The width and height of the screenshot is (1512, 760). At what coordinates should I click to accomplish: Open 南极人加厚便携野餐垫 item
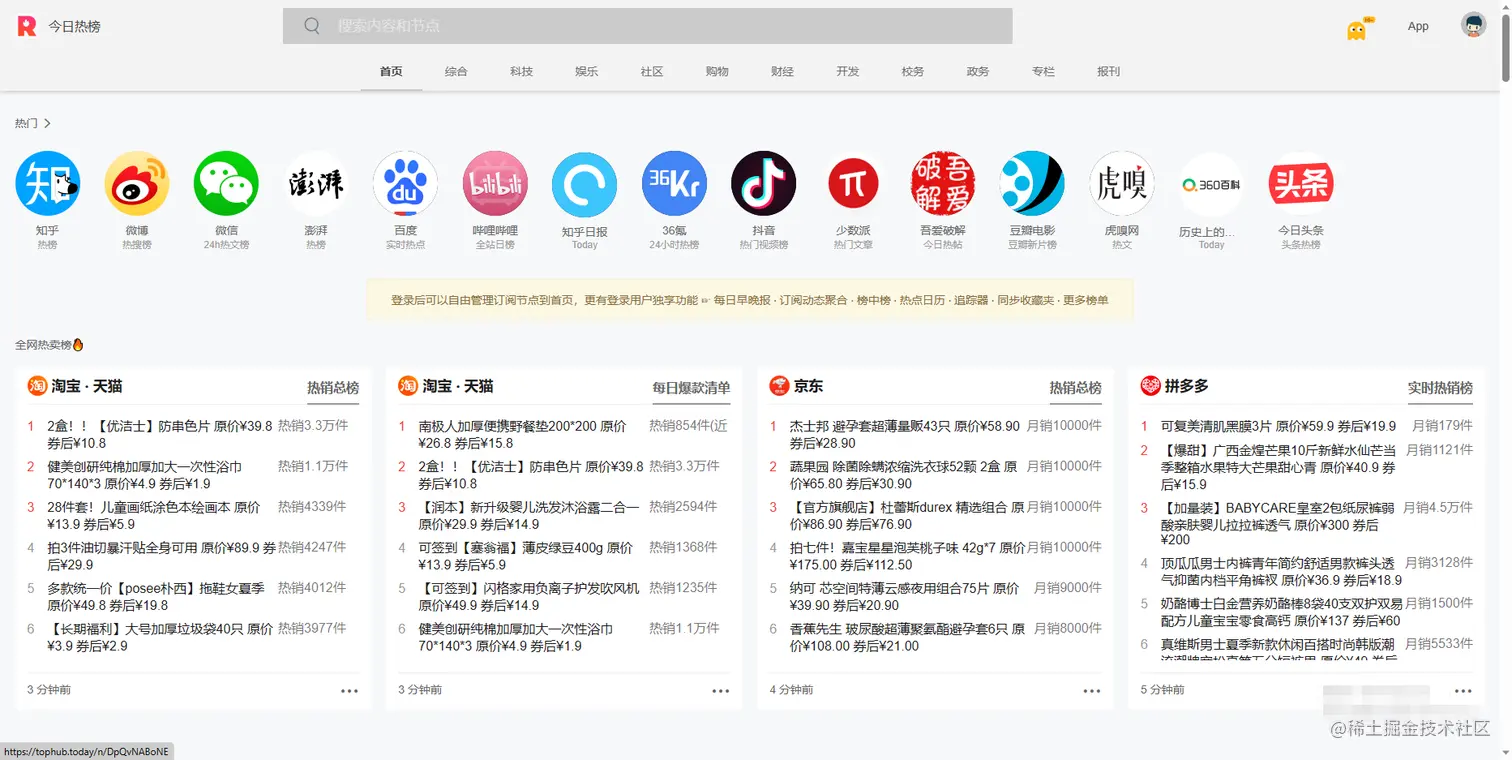coord(522,434)
